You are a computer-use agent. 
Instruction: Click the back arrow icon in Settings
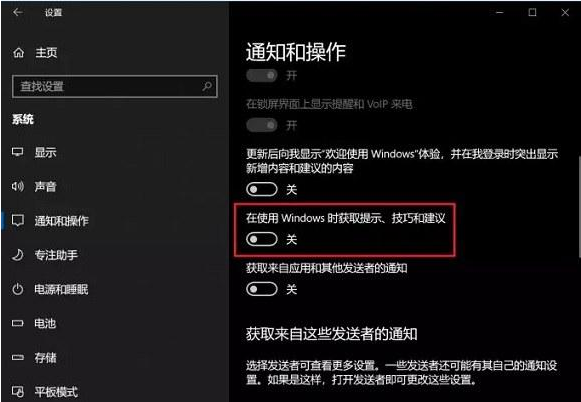coord(17,13)
